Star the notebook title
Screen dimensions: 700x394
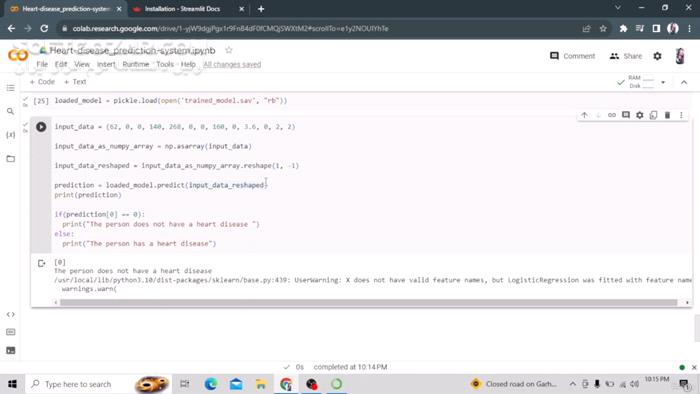[229, 50]
